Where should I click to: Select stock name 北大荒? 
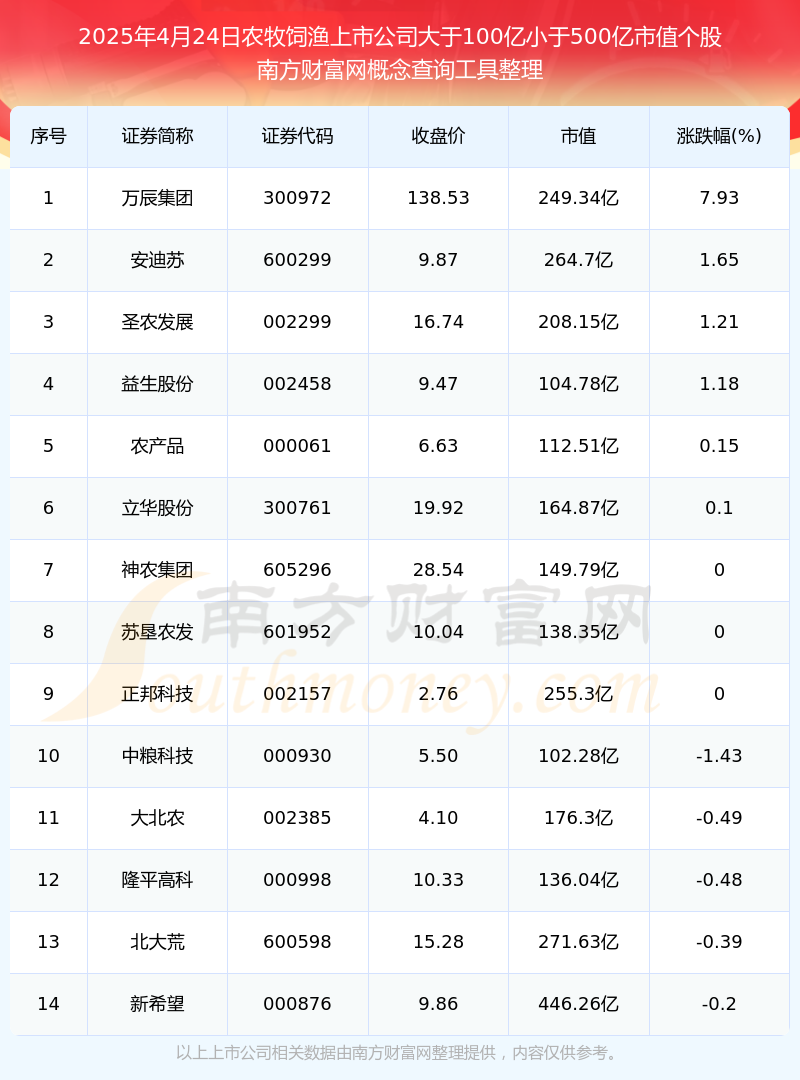tap(157, 942)
